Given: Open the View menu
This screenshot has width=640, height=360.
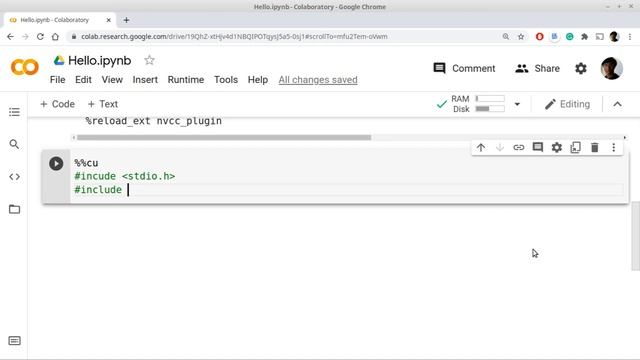Looking at the screenshot, I should click(x=112, y=80).
